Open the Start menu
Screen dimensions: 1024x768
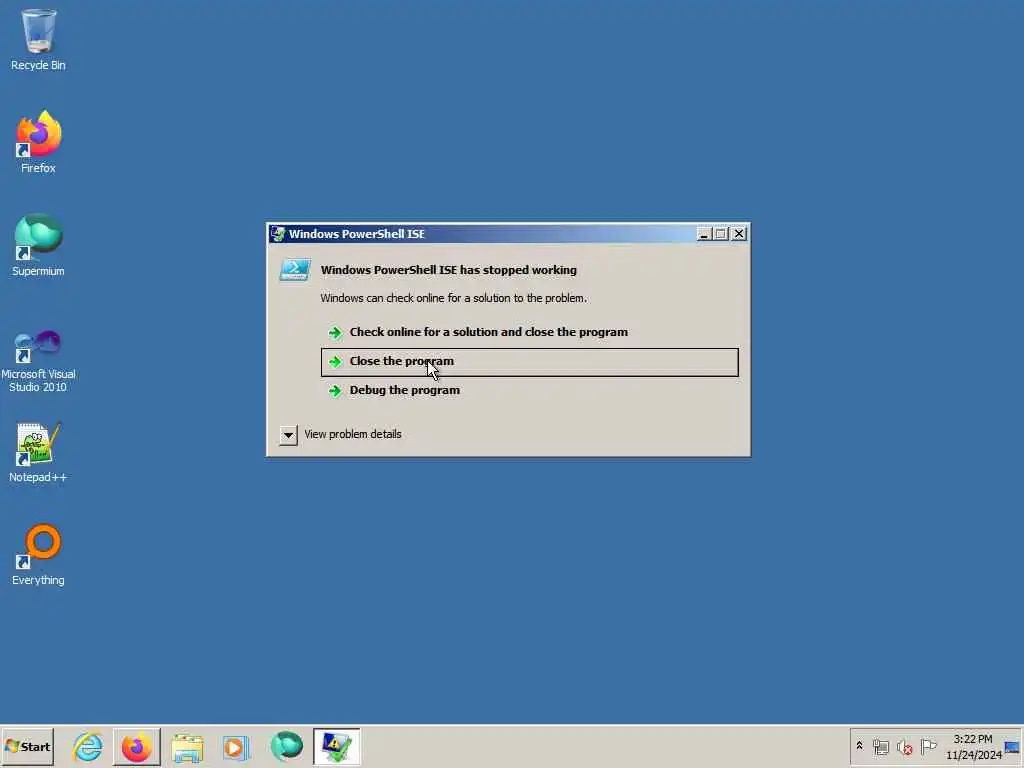(x=27, y=746)
